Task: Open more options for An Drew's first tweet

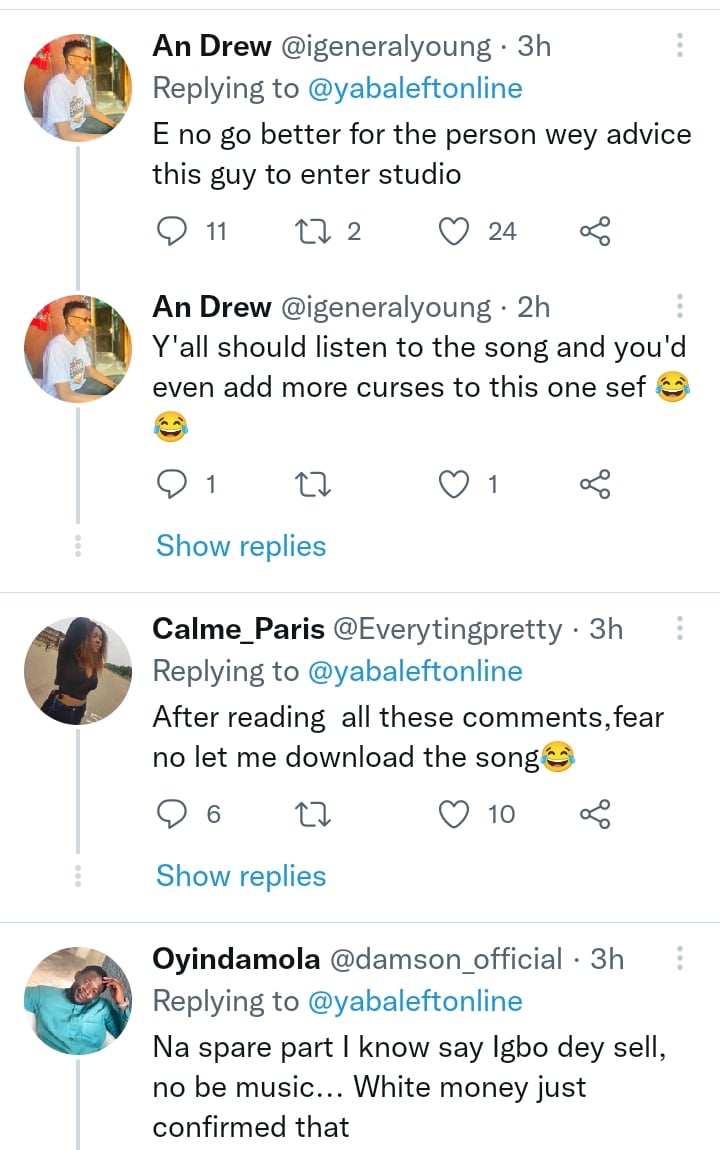Action: [x=679, y=45]
